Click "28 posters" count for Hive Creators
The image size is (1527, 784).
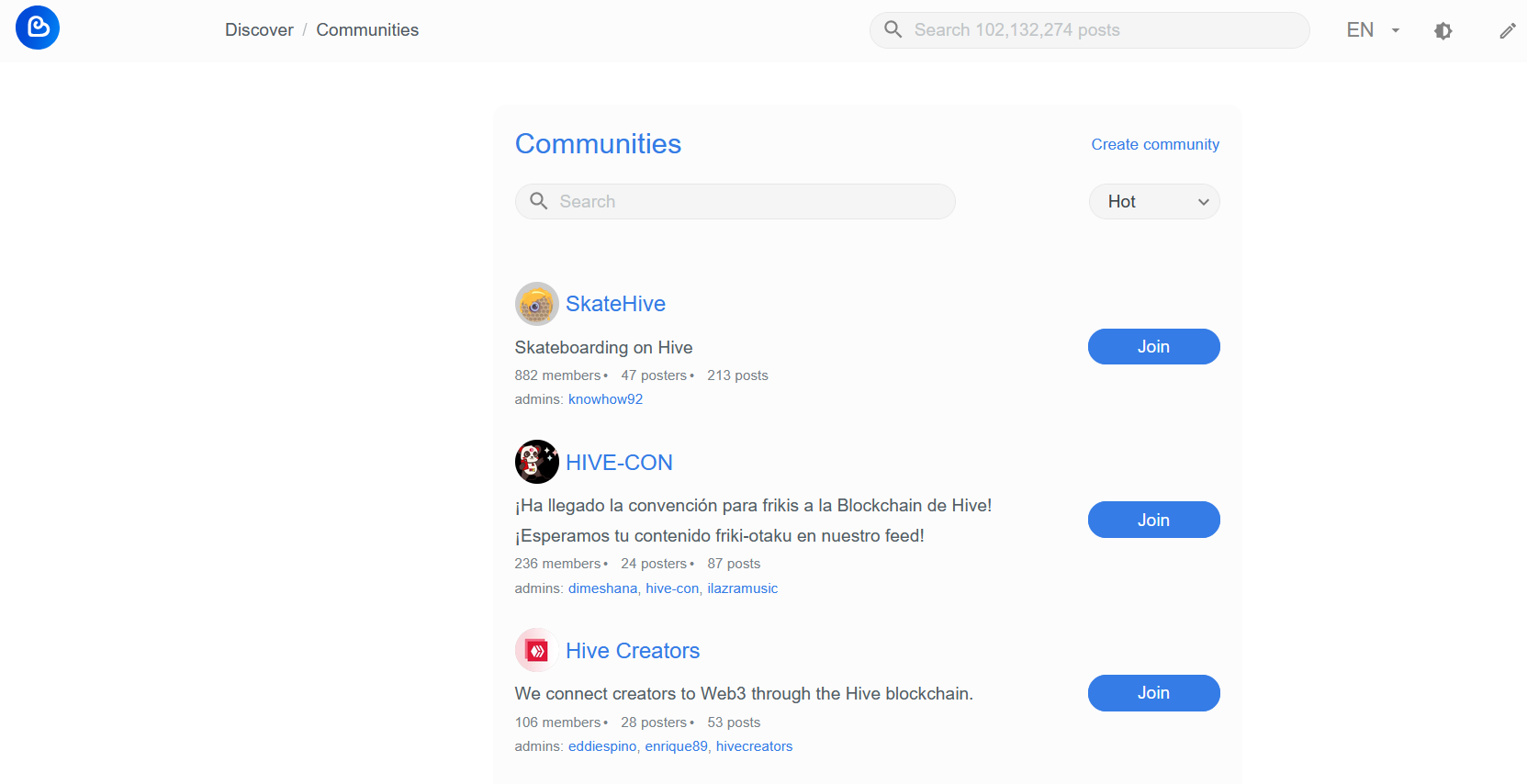coord(654,722)
